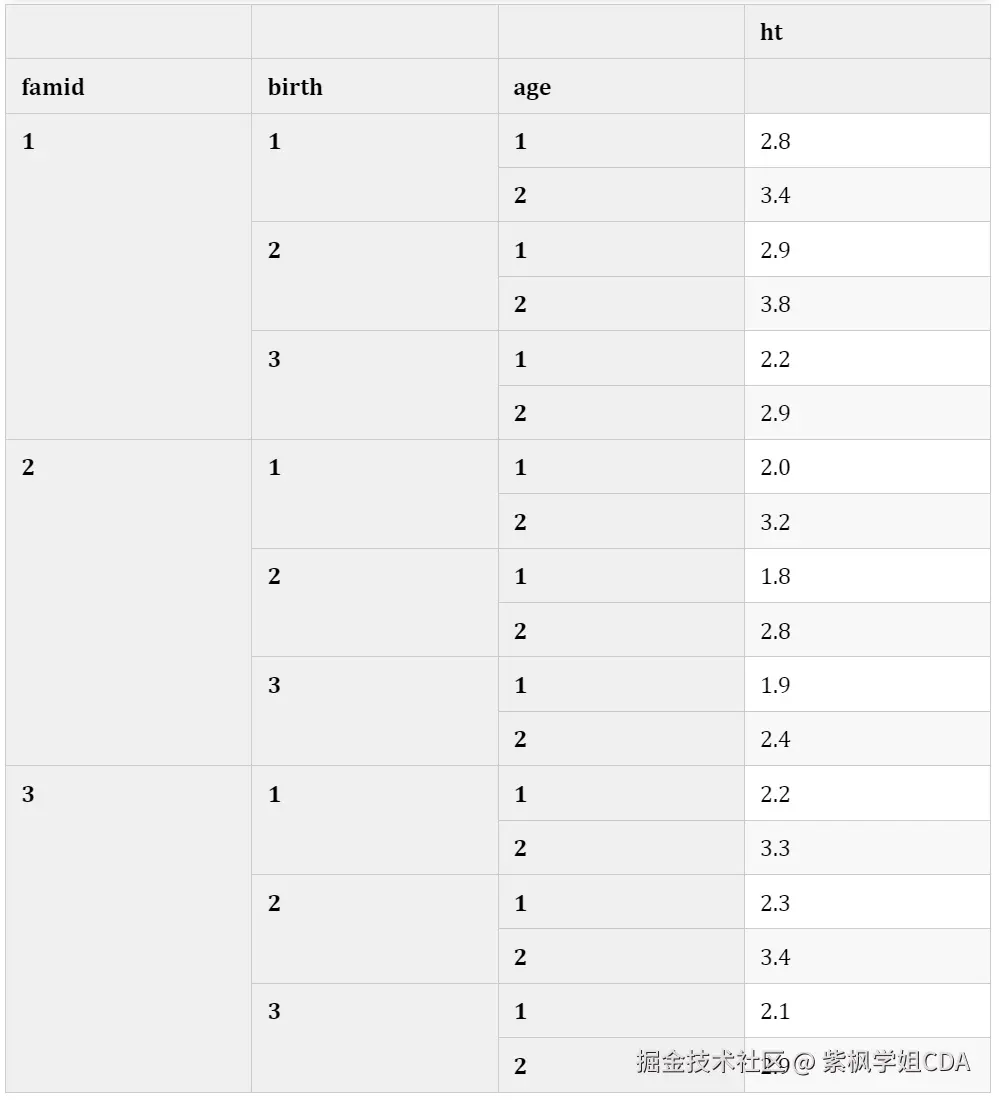
Task: Select birth 3 cell under famid 2
Action: pos(374,711)
